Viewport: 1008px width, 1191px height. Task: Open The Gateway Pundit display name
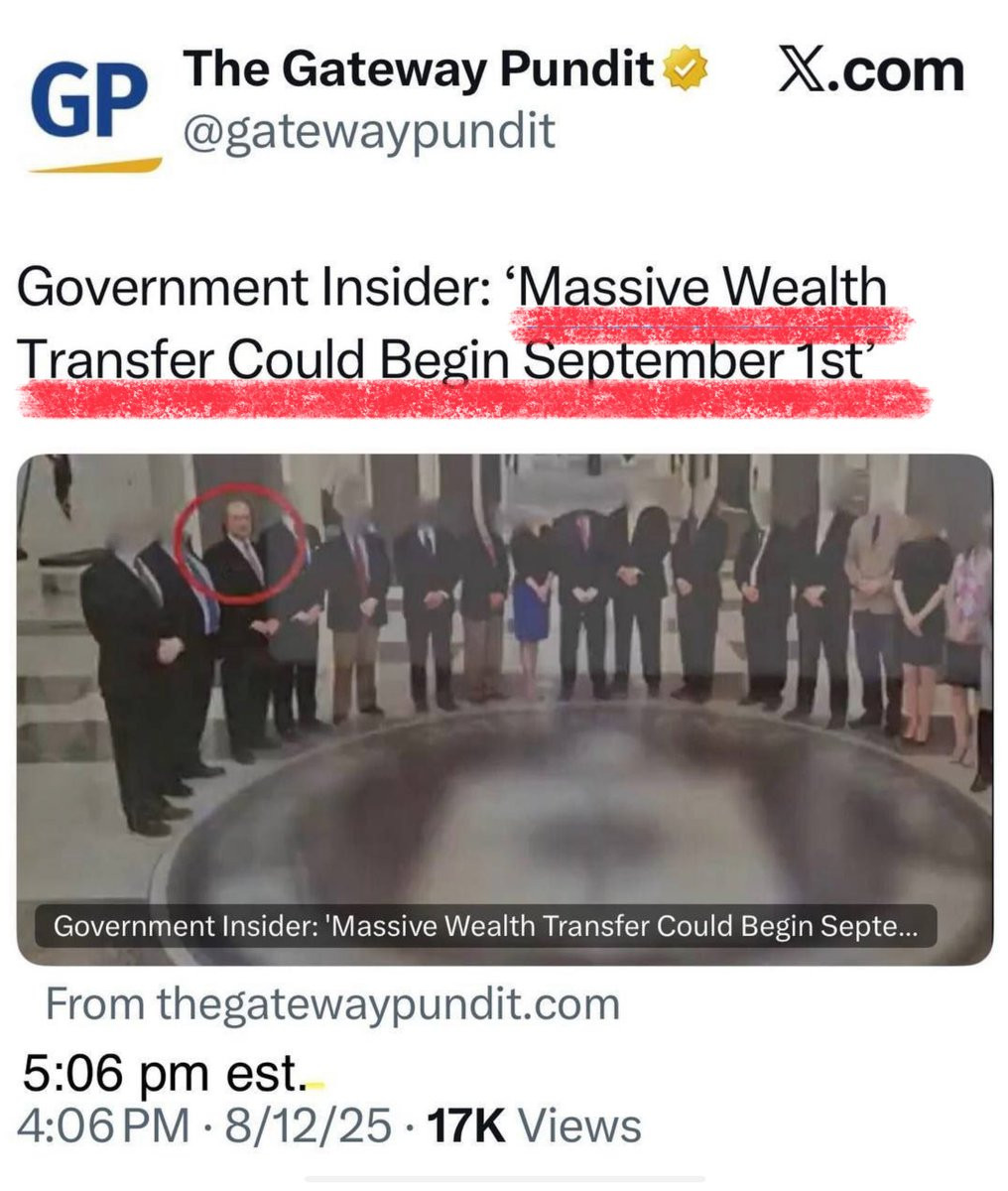[420, 69]
